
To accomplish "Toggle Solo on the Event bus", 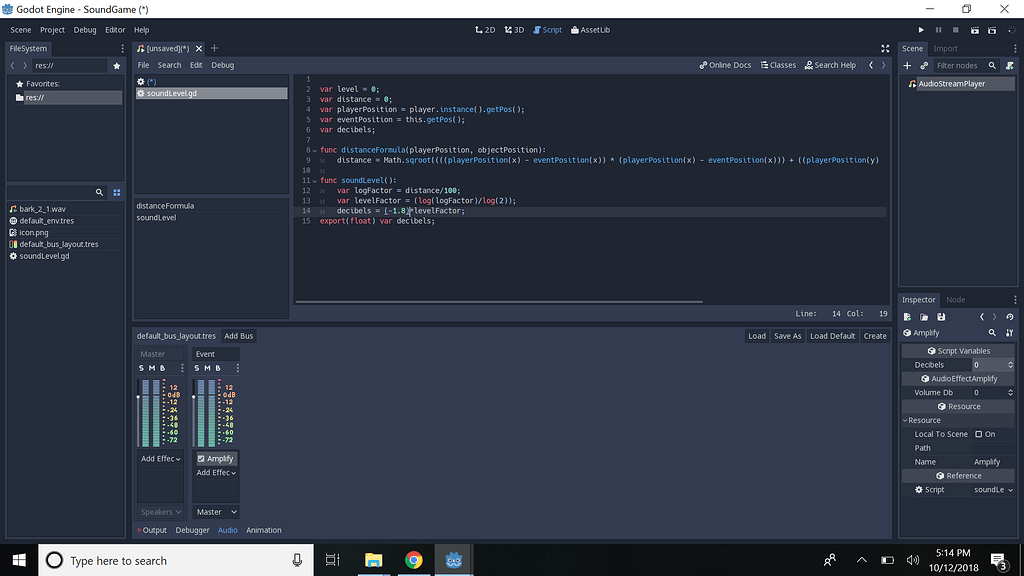I will click(x=197, y=368).
